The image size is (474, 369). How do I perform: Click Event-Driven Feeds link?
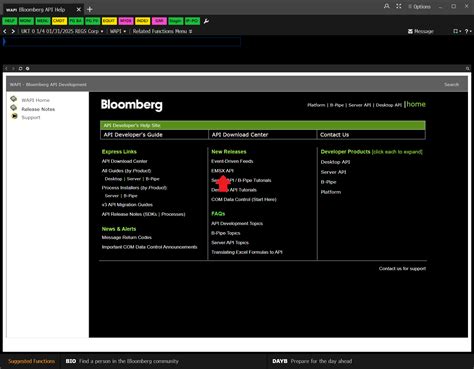pyautogui.click(x=232, y=161)
